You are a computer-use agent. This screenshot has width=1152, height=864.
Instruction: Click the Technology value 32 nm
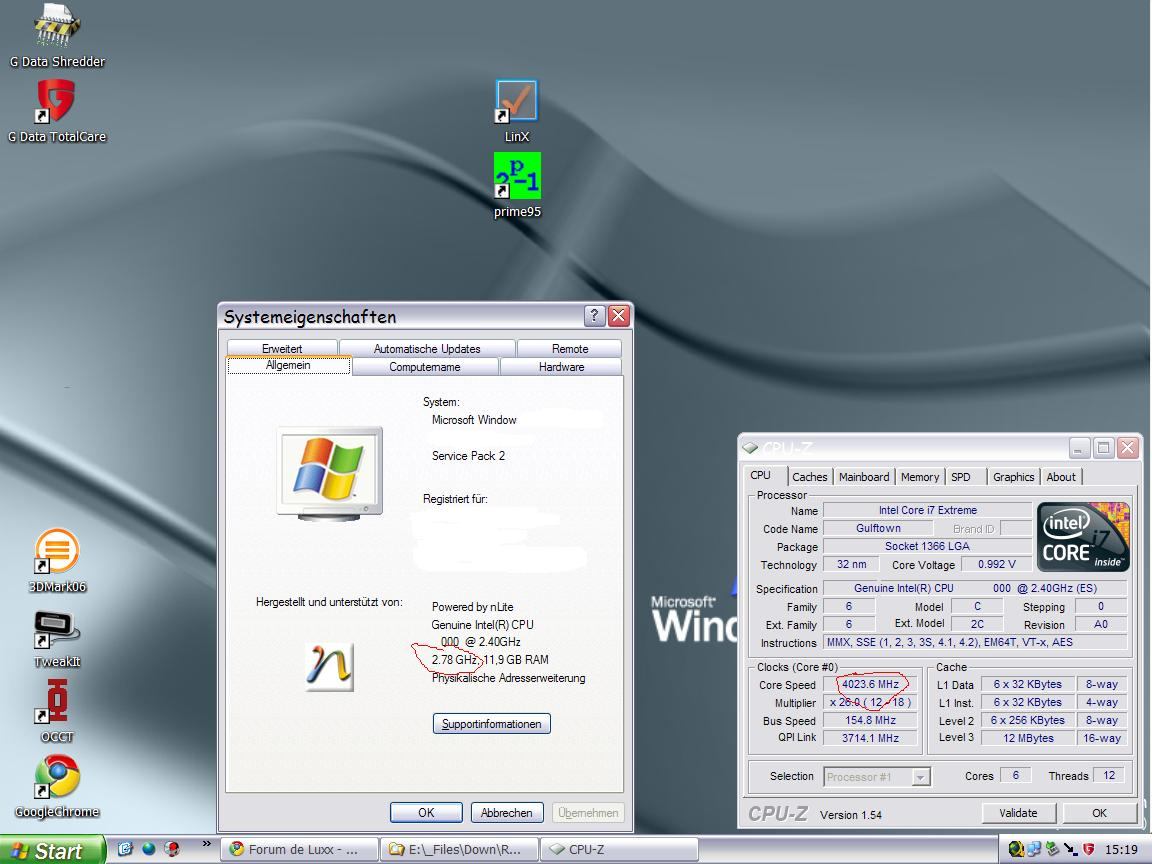tap(852, 564)
